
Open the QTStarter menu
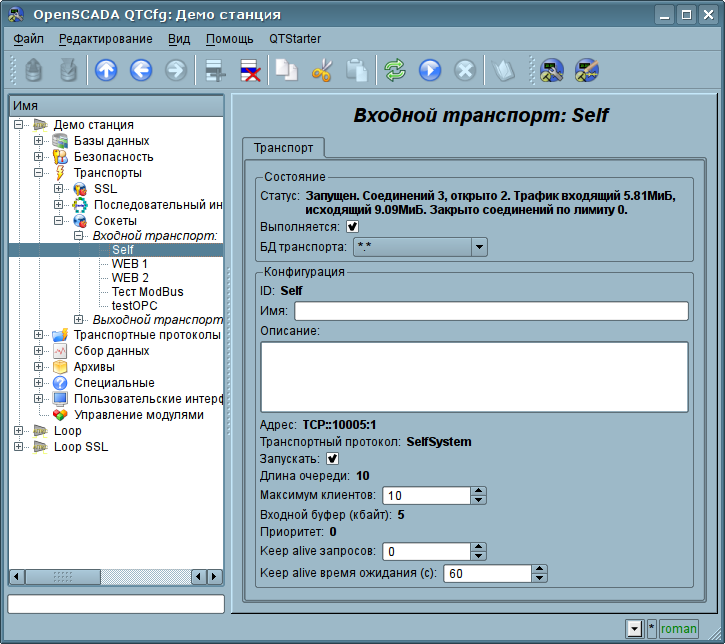click(x=295, y=39)
